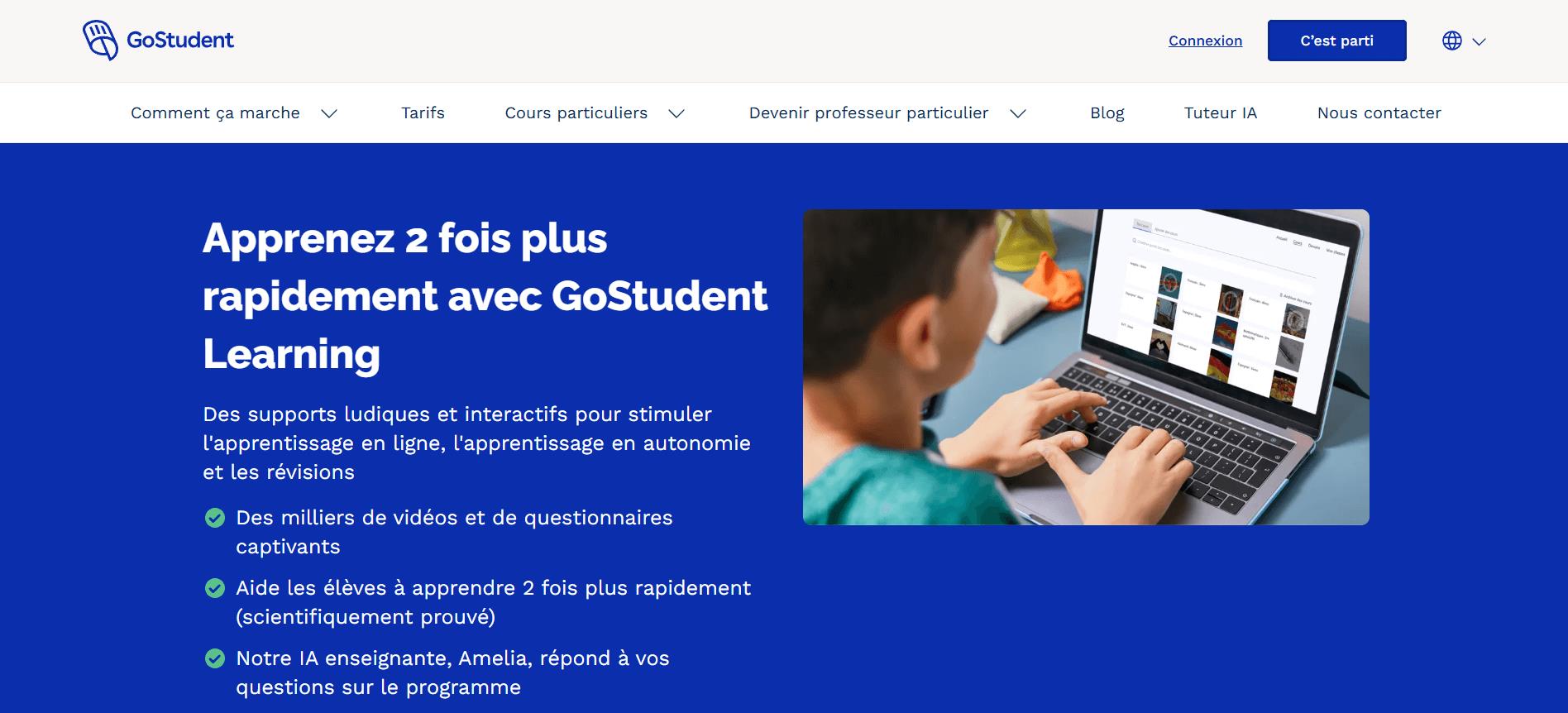
Task: Open 'Comment ça marche' menu label
Action: pyautogui.click(x=215, y=112)
